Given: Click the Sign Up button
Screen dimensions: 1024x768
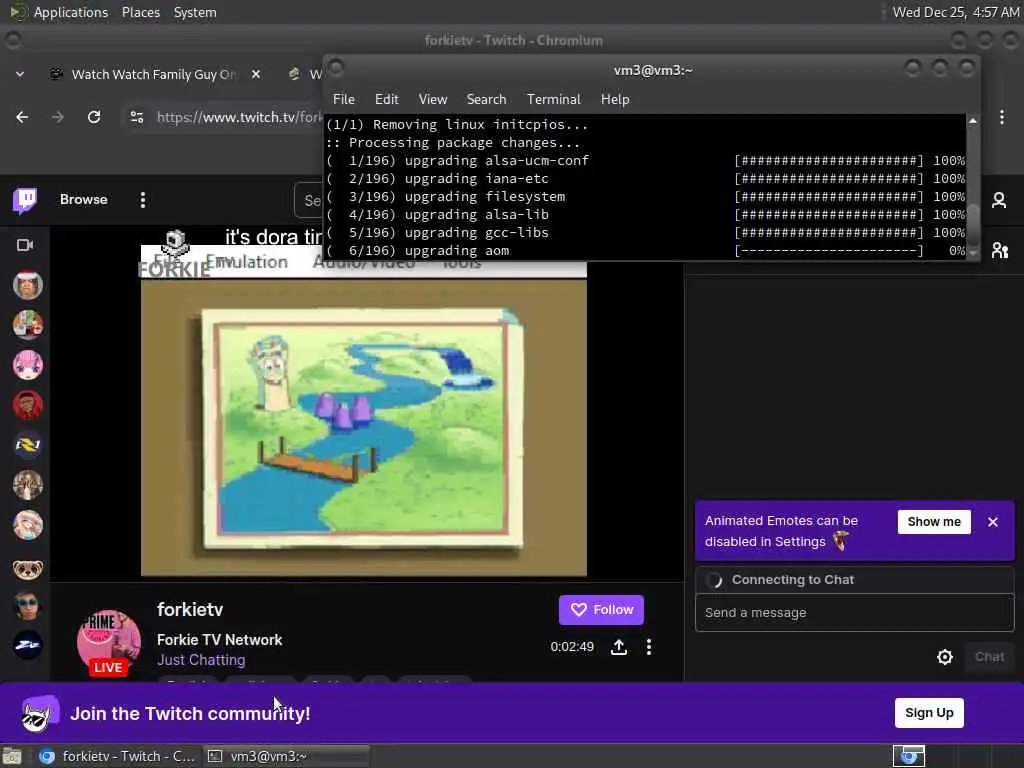Looking at the screenshot, I should pos(929,712).
